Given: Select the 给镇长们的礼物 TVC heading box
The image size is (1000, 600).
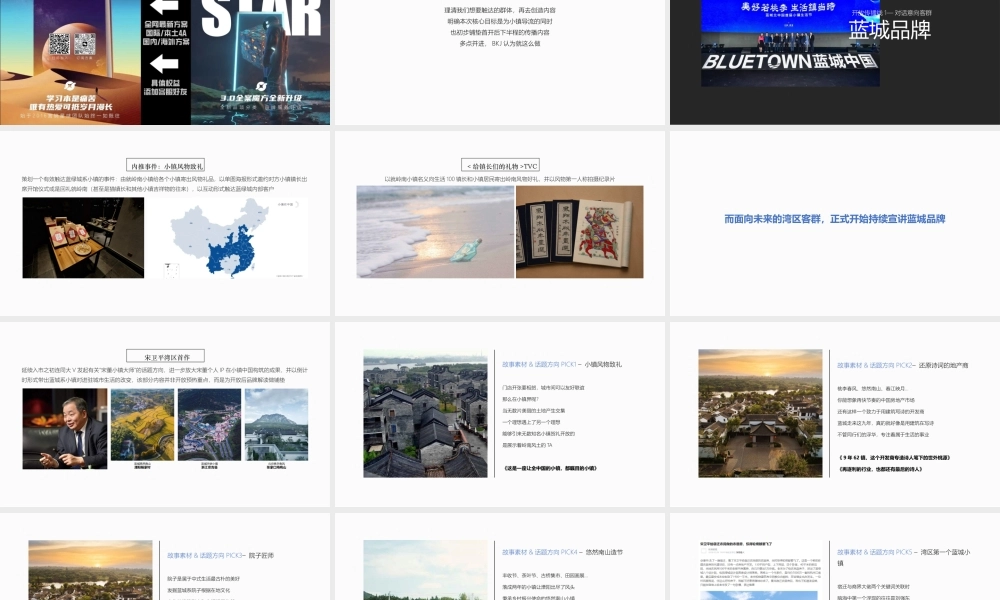Looking at the screenshot, I should coord(500,165).
